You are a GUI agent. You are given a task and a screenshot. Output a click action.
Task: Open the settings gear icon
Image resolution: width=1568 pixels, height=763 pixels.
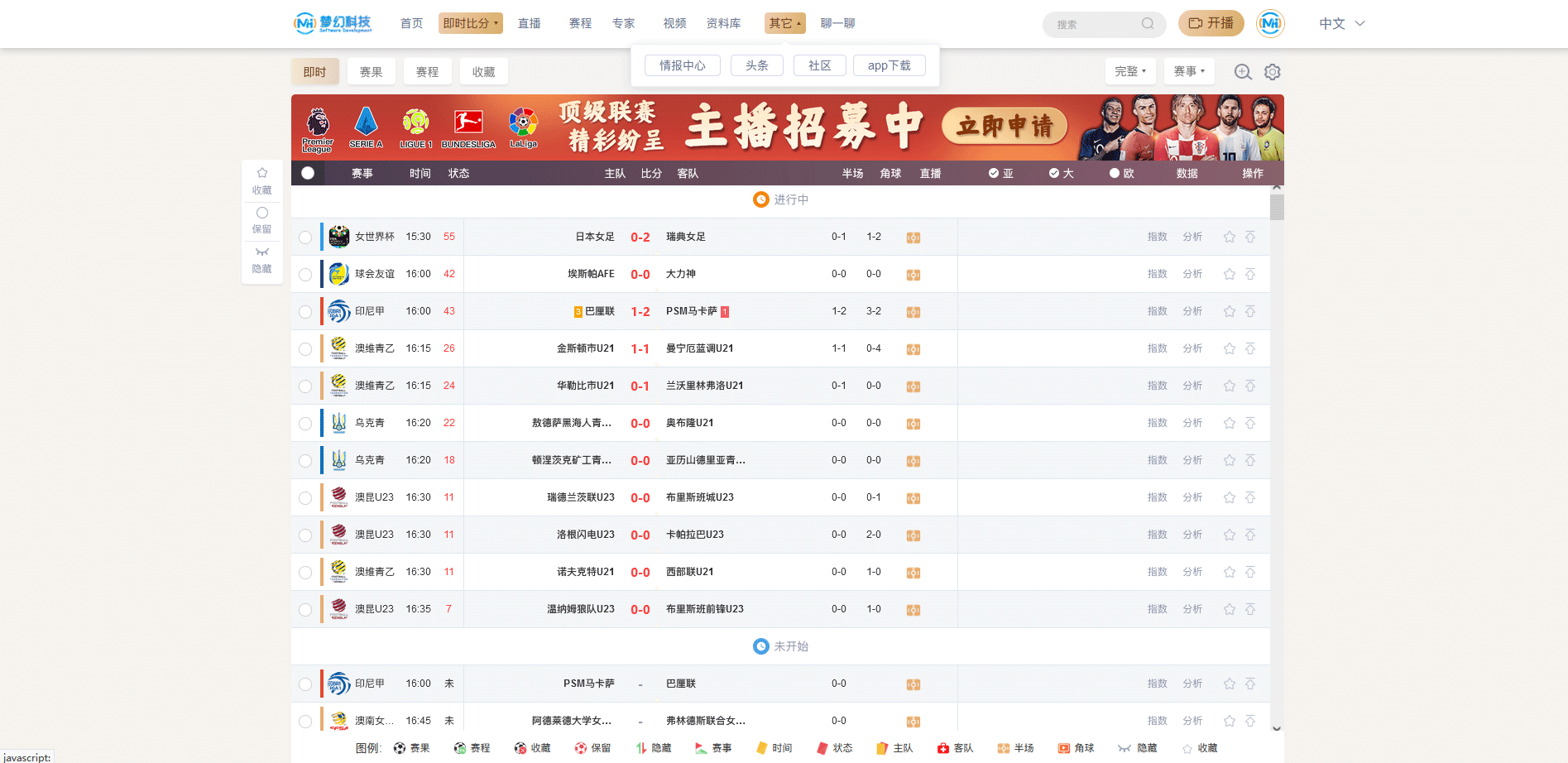click(x=1273, y=72)
